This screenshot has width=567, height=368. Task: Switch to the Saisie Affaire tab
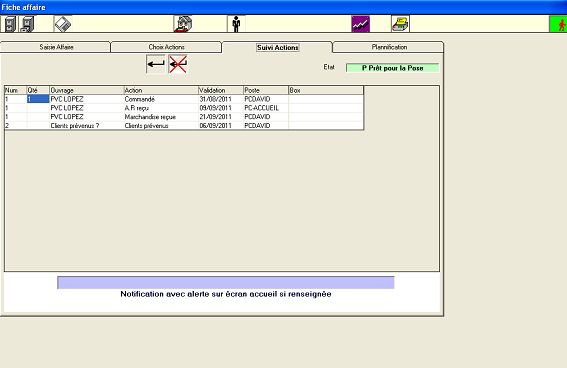tap(56, 47)
